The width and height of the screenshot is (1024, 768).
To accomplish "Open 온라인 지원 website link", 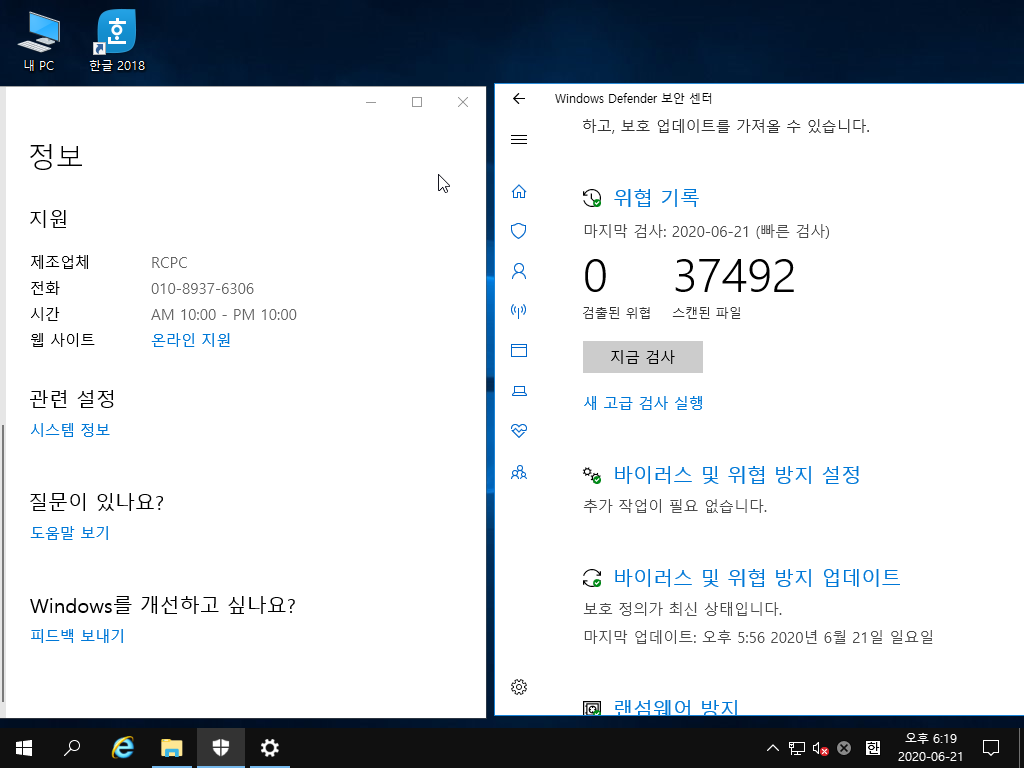I will click(191, 340).
